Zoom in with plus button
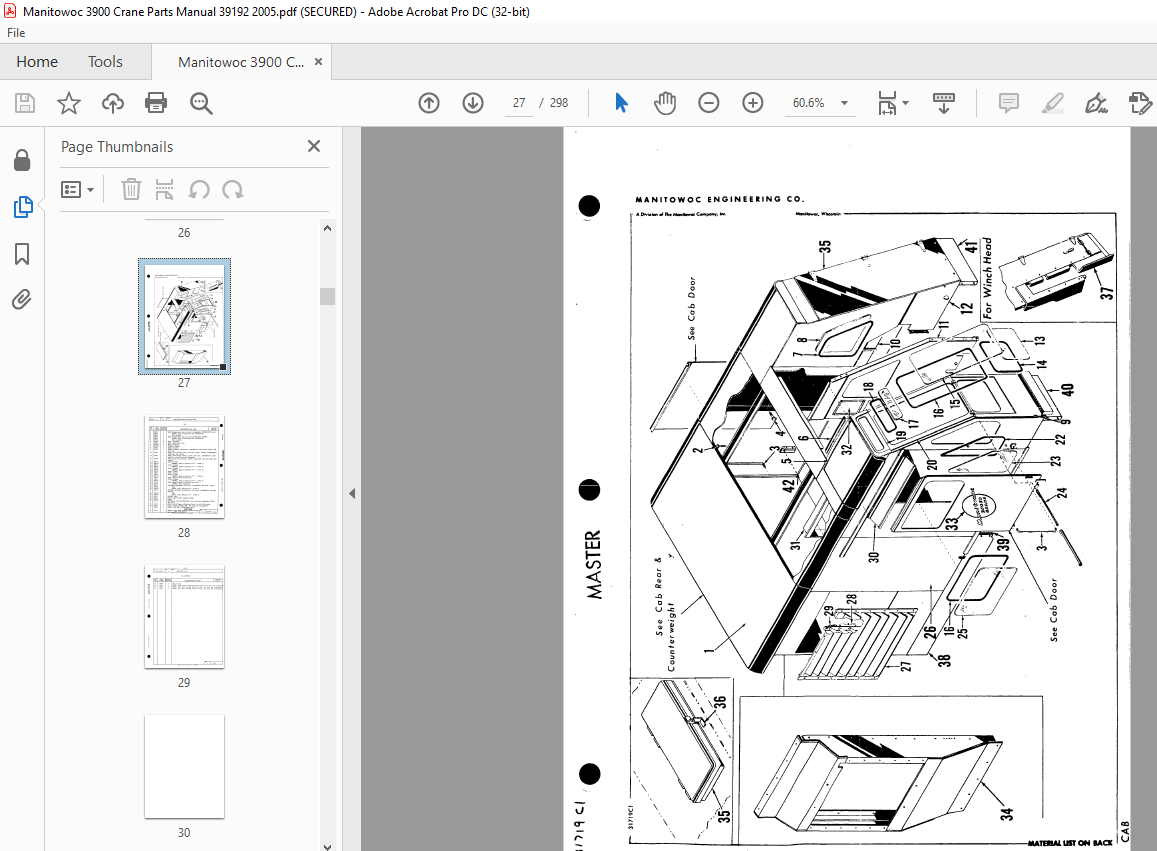 (753, 103)
